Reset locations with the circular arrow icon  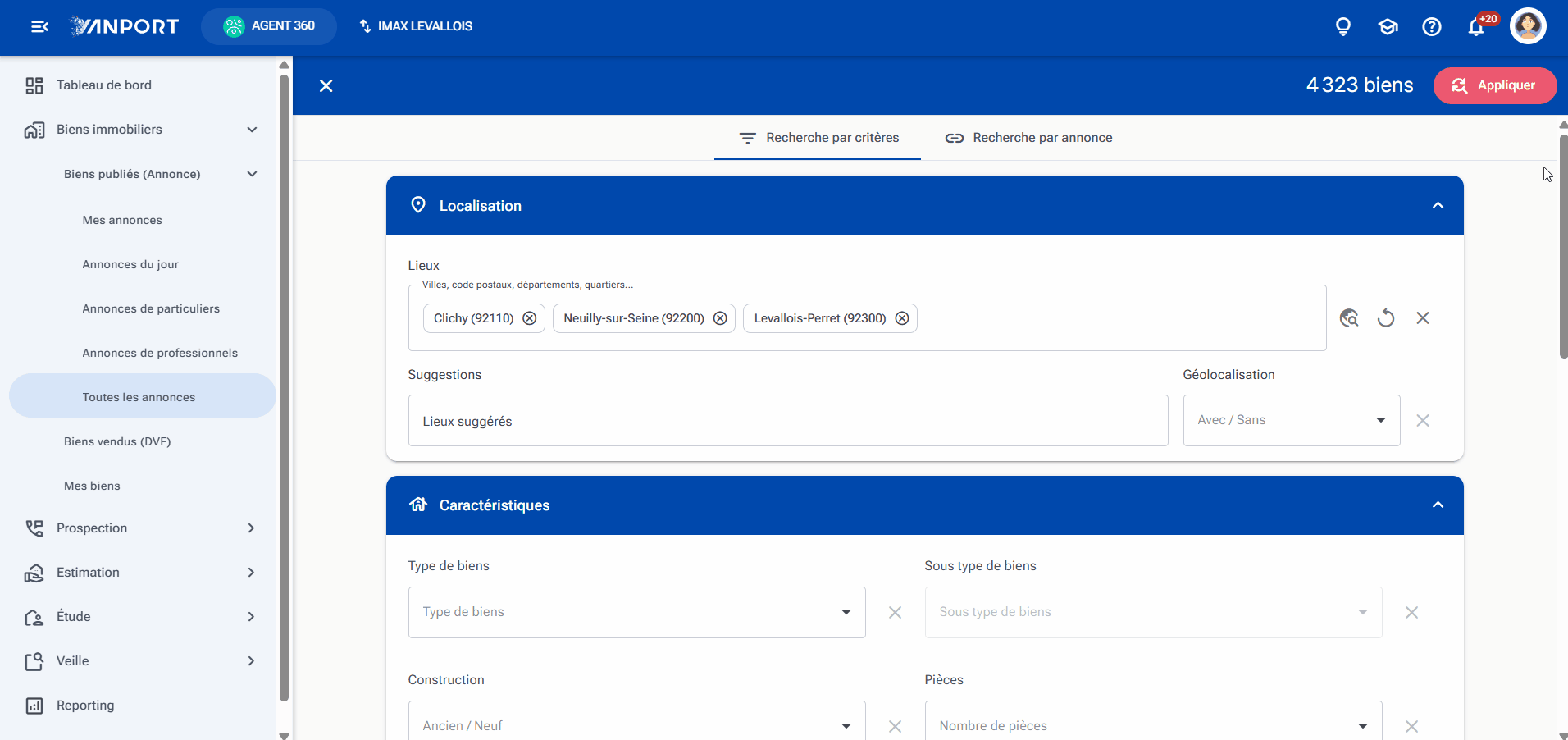1386,318
